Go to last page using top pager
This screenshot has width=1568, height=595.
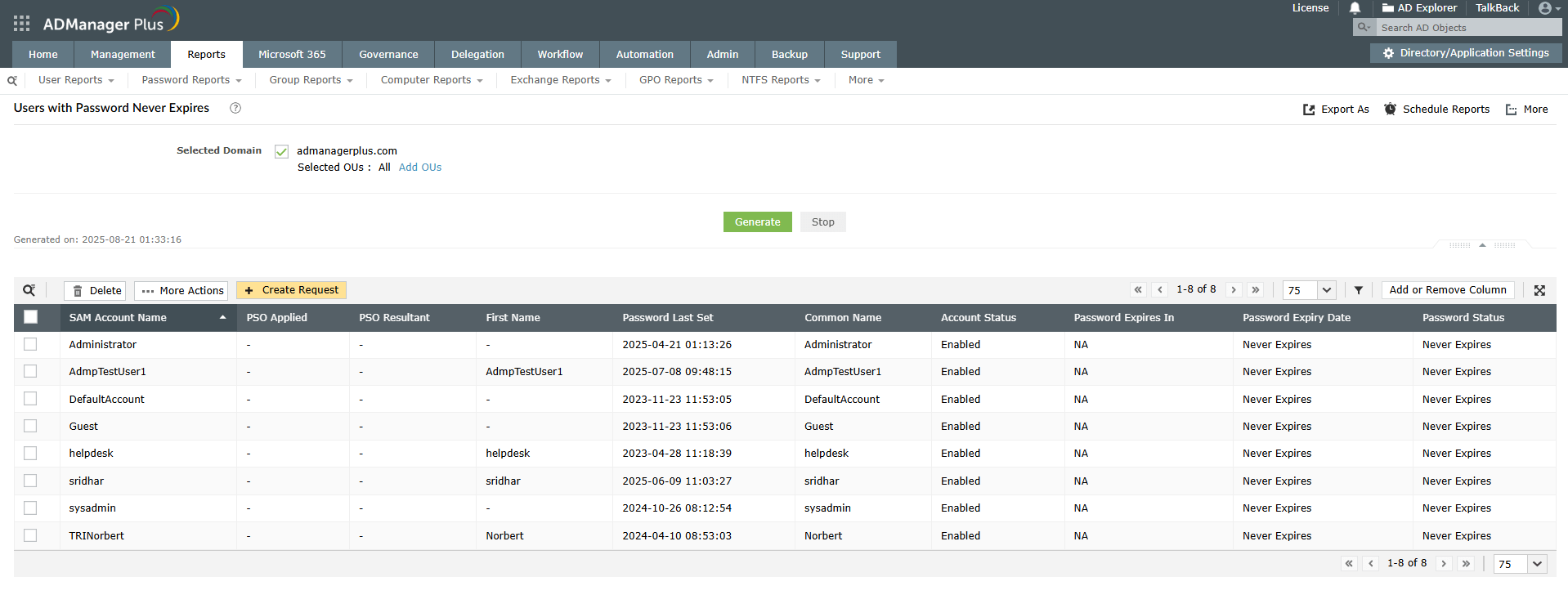pos(1256,290)
